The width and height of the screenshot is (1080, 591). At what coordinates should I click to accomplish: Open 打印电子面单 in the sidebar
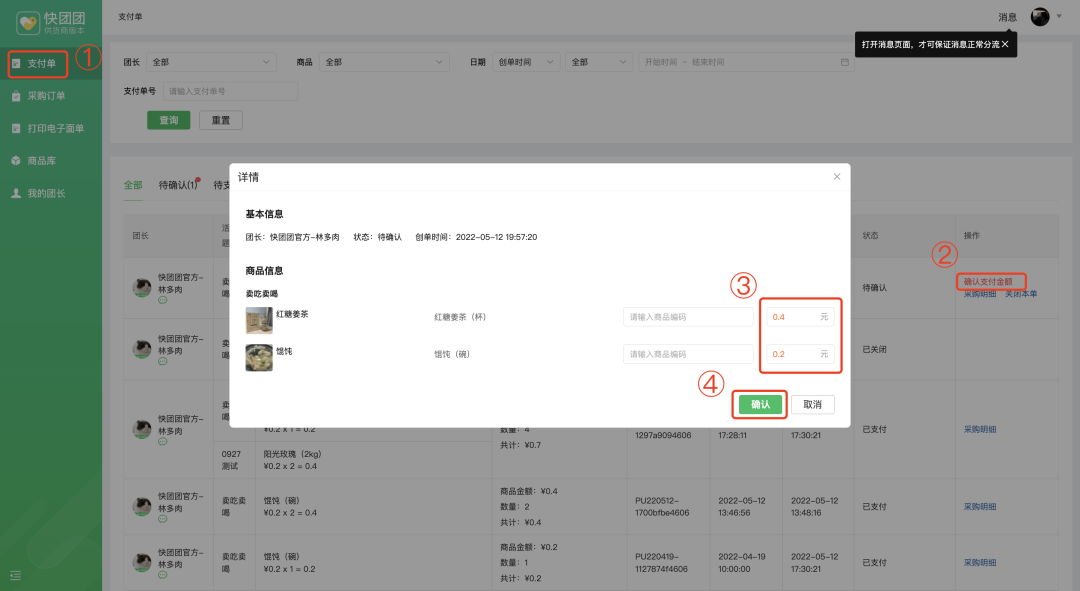54,128
